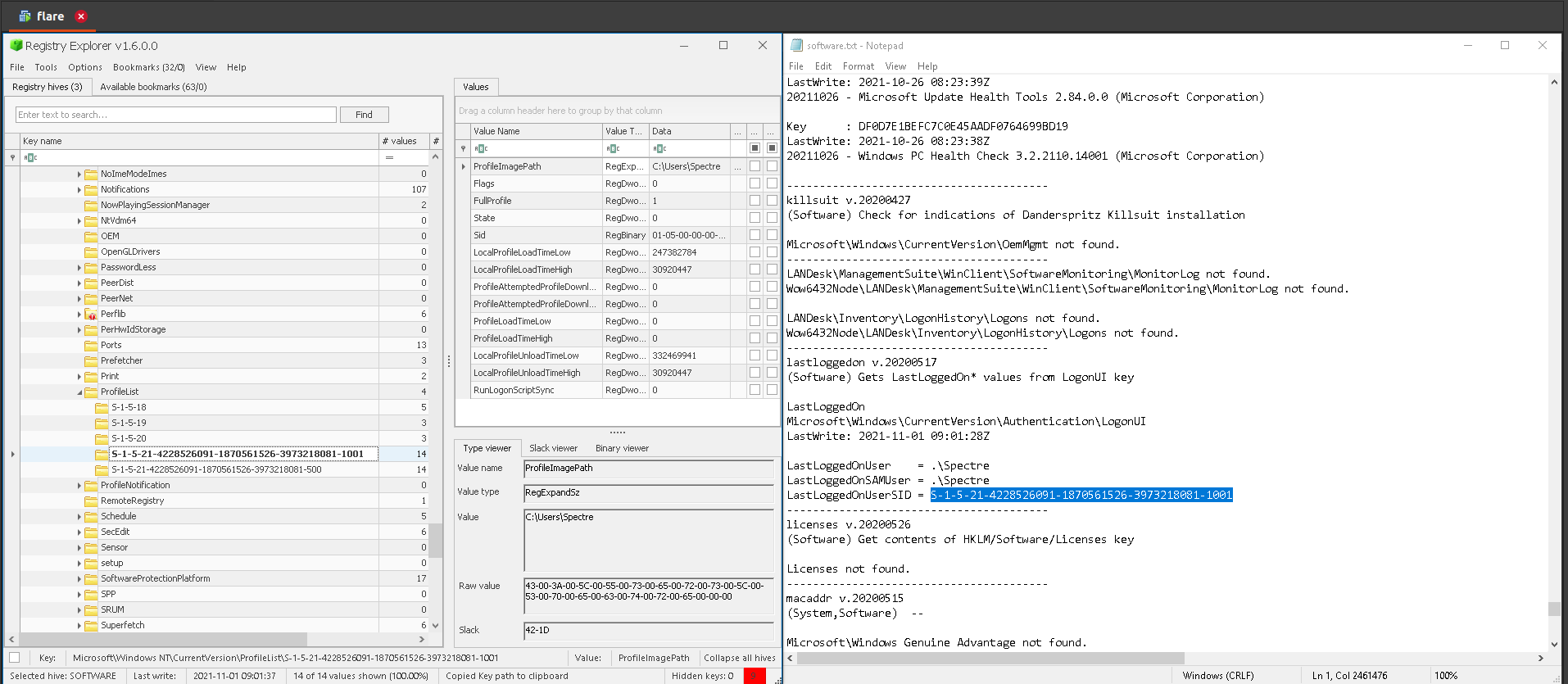Switch to the Binary viewer tab
Screen dimensions: 1568x684
[622, 448]
